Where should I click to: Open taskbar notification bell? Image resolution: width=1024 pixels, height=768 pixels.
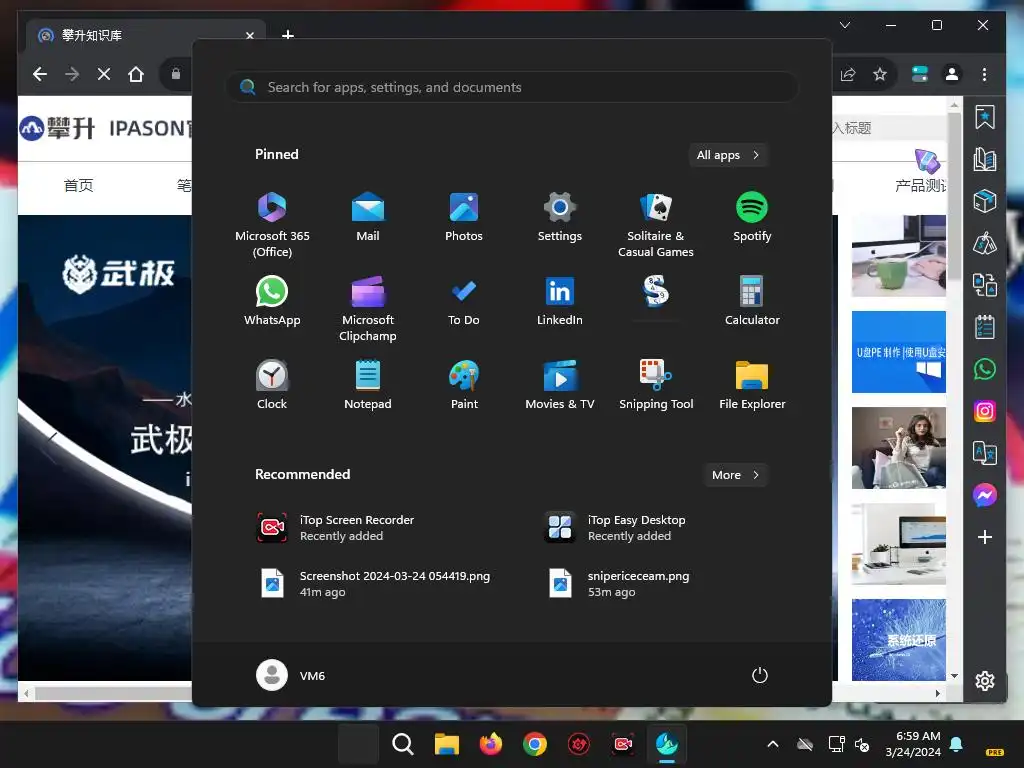[957, 744]
